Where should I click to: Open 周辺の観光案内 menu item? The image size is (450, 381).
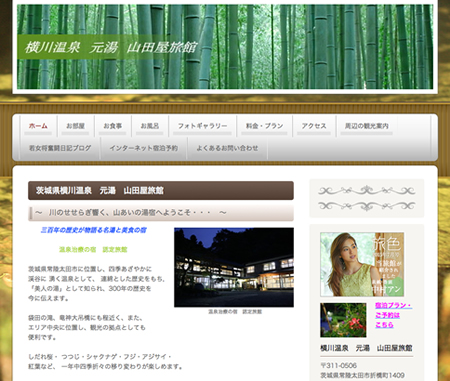tap(367, 126)
